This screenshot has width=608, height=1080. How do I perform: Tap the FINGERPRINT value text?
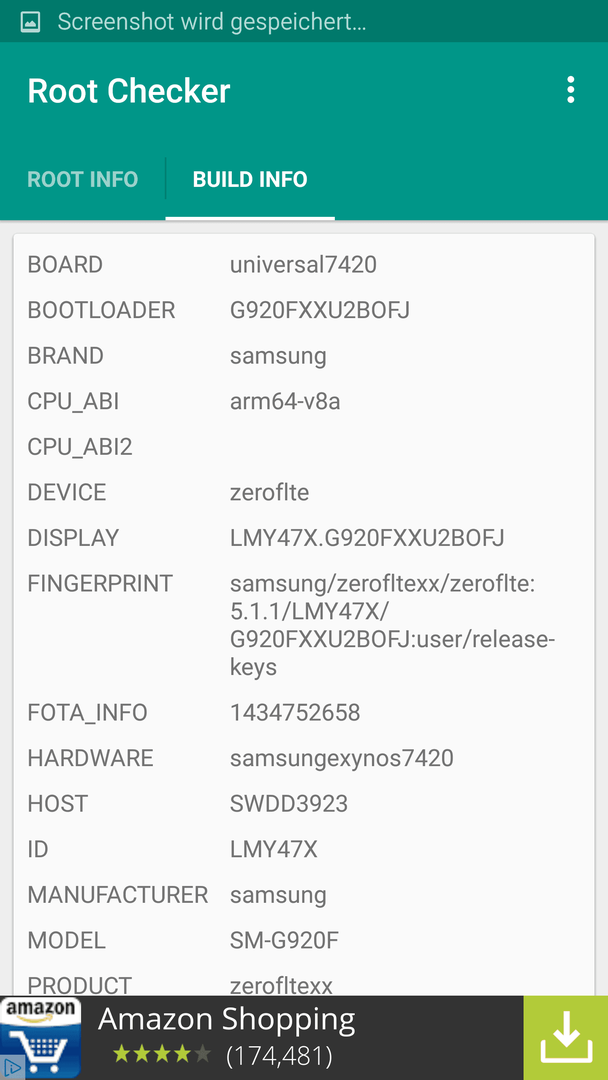click(392, 625)
